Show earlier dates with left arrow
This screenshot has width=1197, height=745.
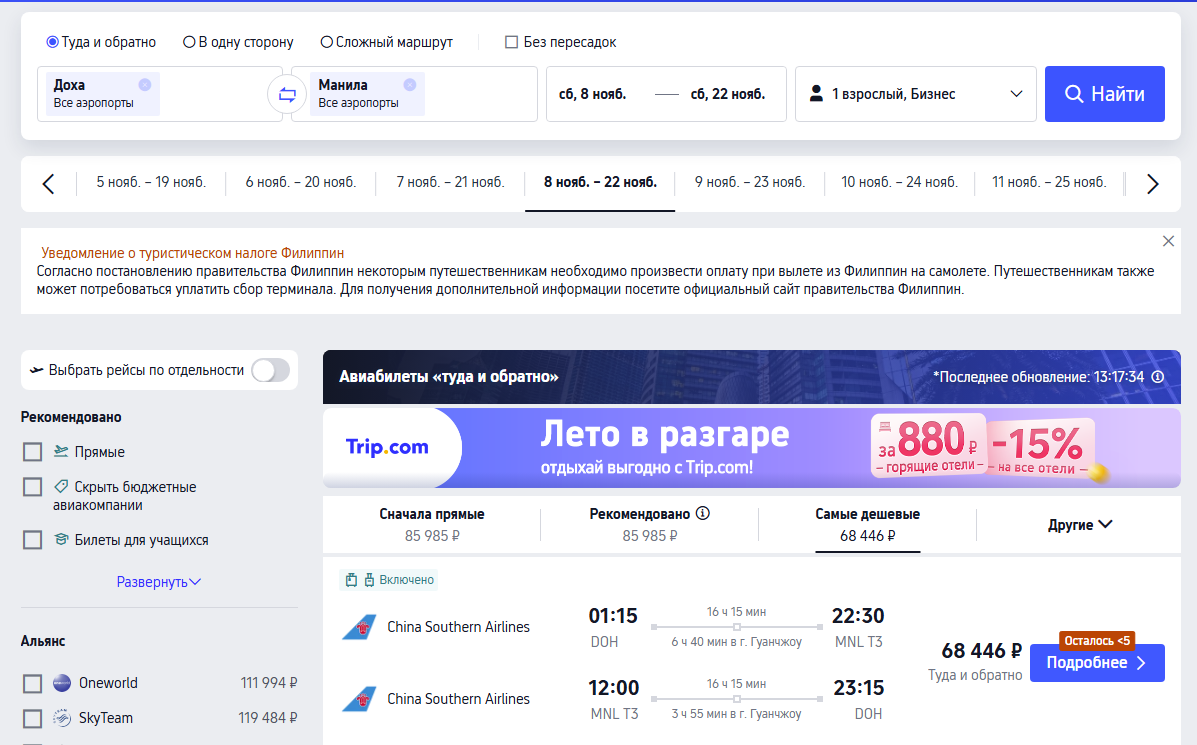click(48, 184)
